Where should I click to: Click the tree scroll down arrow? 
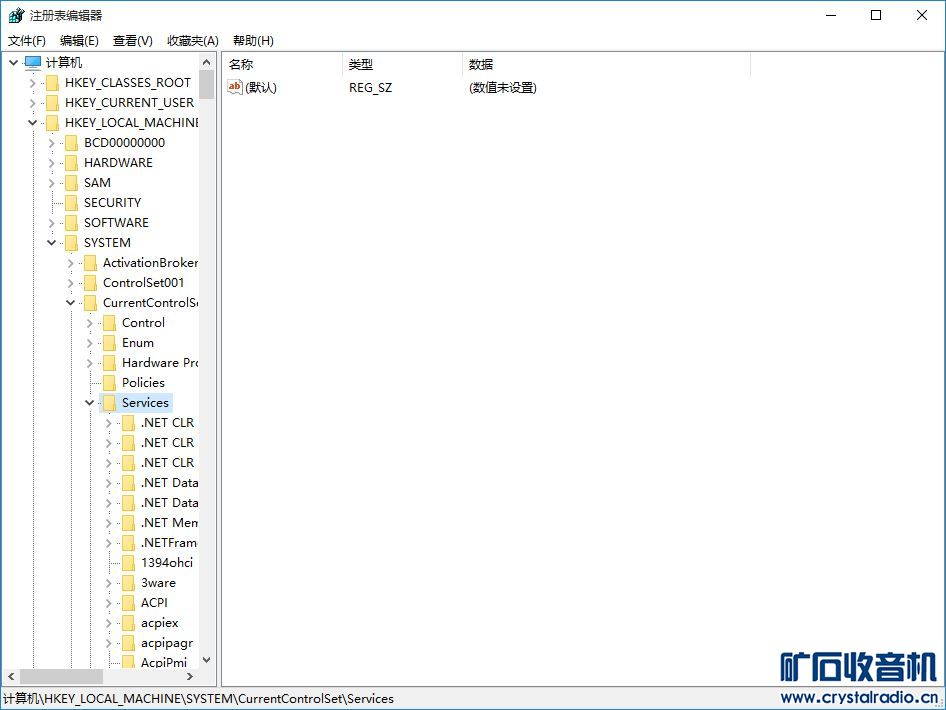tap(206, 660)
